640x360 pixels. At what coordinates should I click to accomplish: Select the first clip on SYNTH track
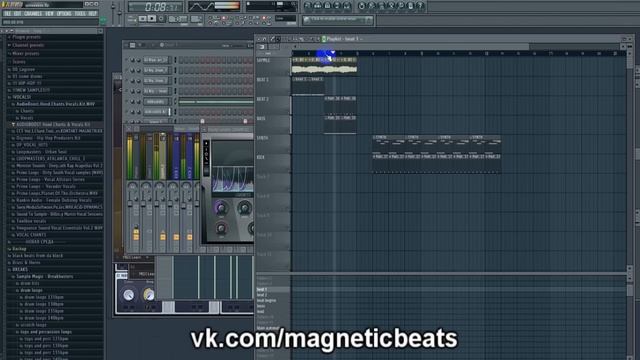(389, 144)
